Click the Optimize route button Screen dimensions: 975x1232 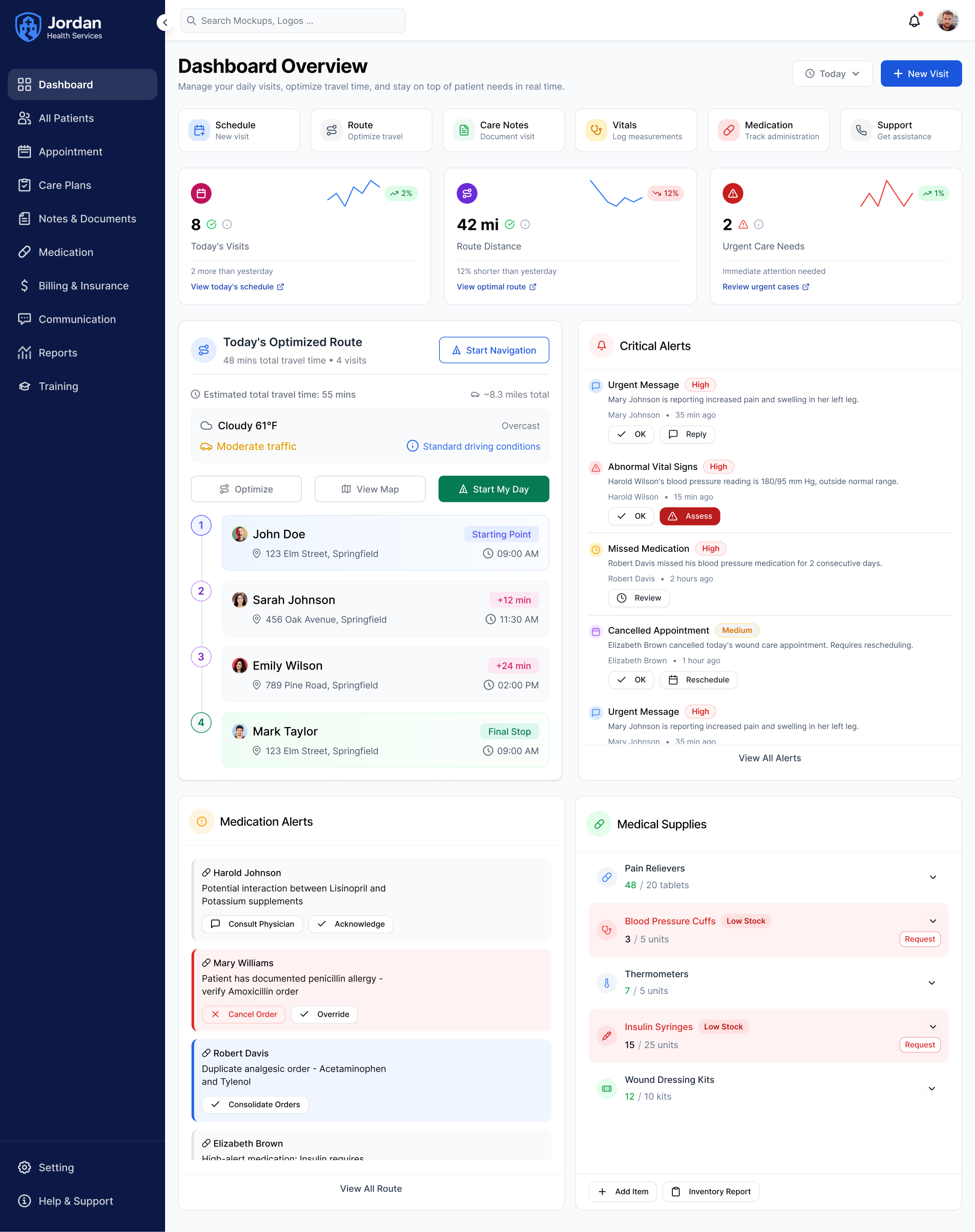click(x=246, y=489)
